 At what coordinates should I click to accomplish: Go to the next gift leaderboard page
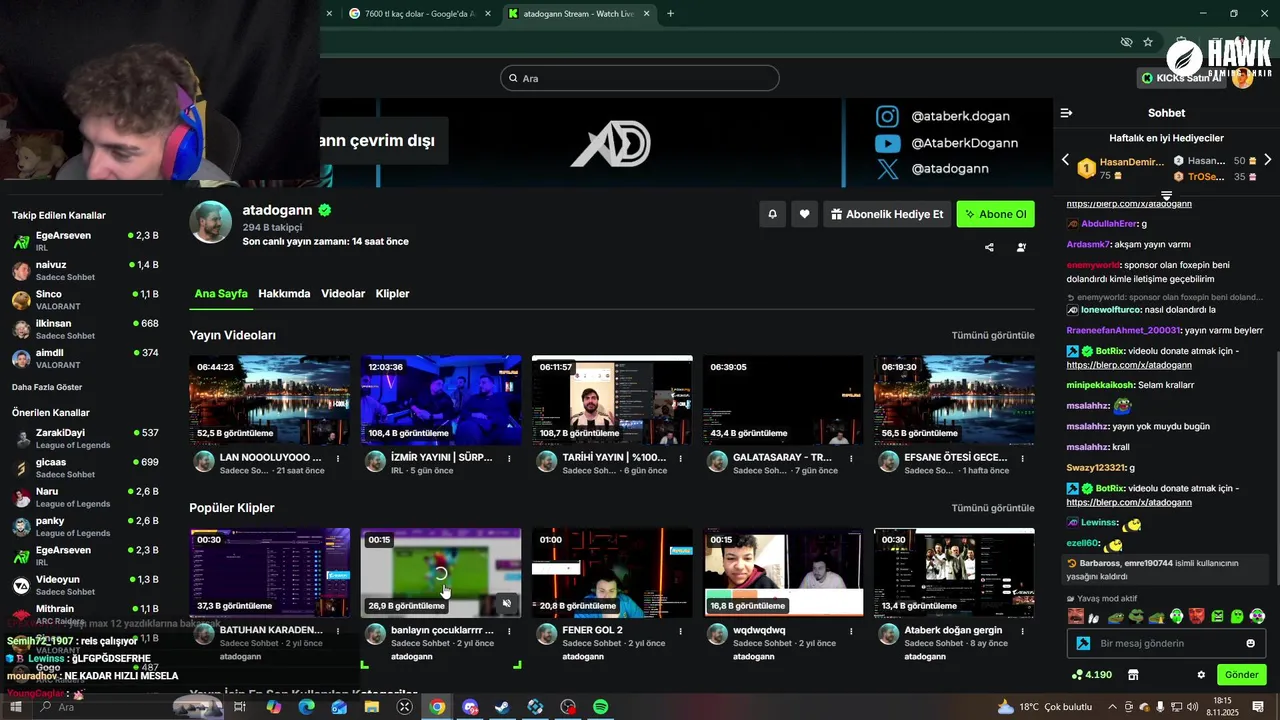(x=1267, y=160)
